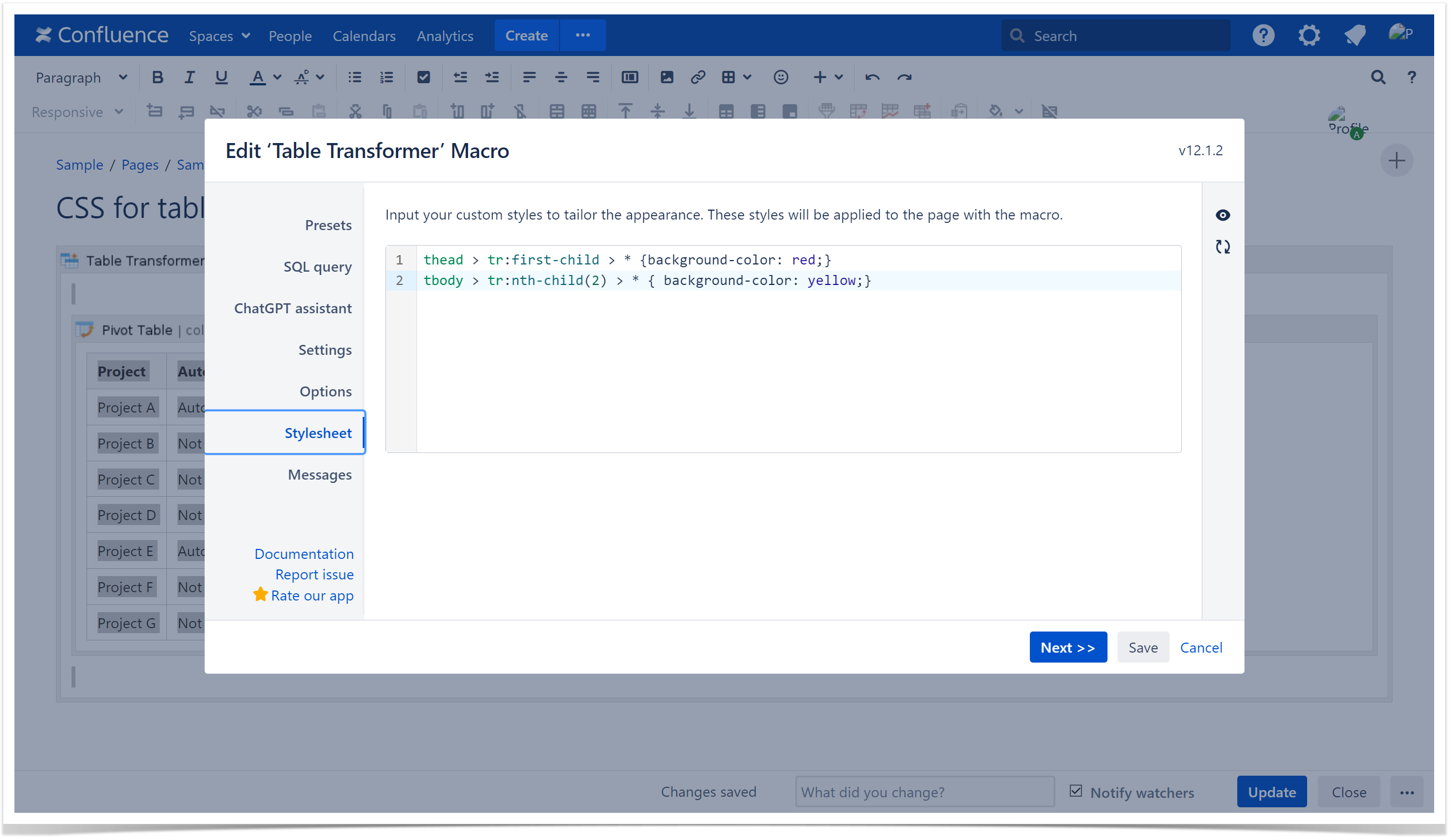Screen dimensions: 1453x840
Task: Open the text color dropdown arrow
Action: coord(277,77)
